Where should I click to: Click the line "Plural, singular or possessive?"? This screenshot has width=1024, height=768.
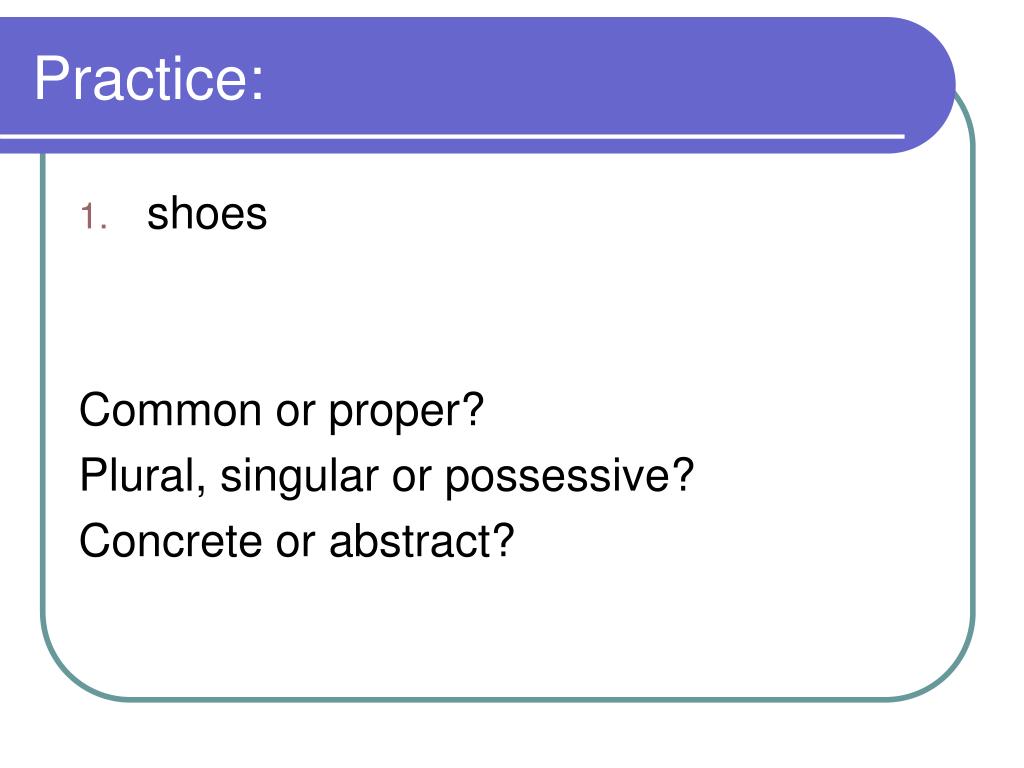[387, 476]
